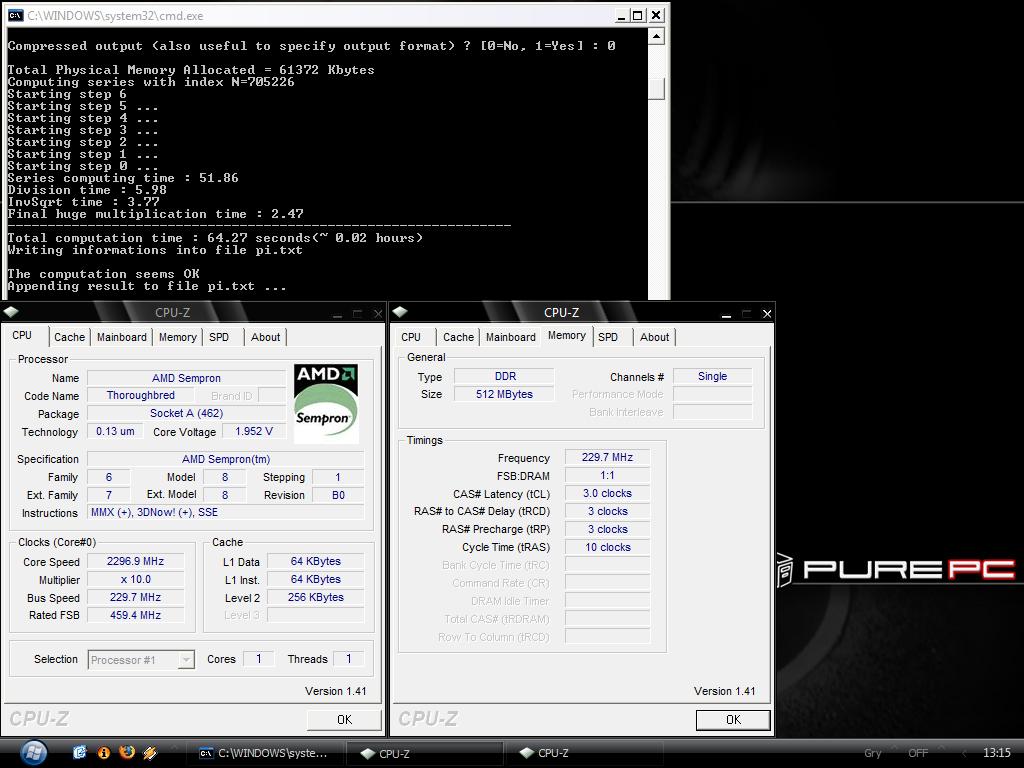Click right CPU-Z window title icon
The width and height of the screenshot is (1024, 768).
coord(400,312)
